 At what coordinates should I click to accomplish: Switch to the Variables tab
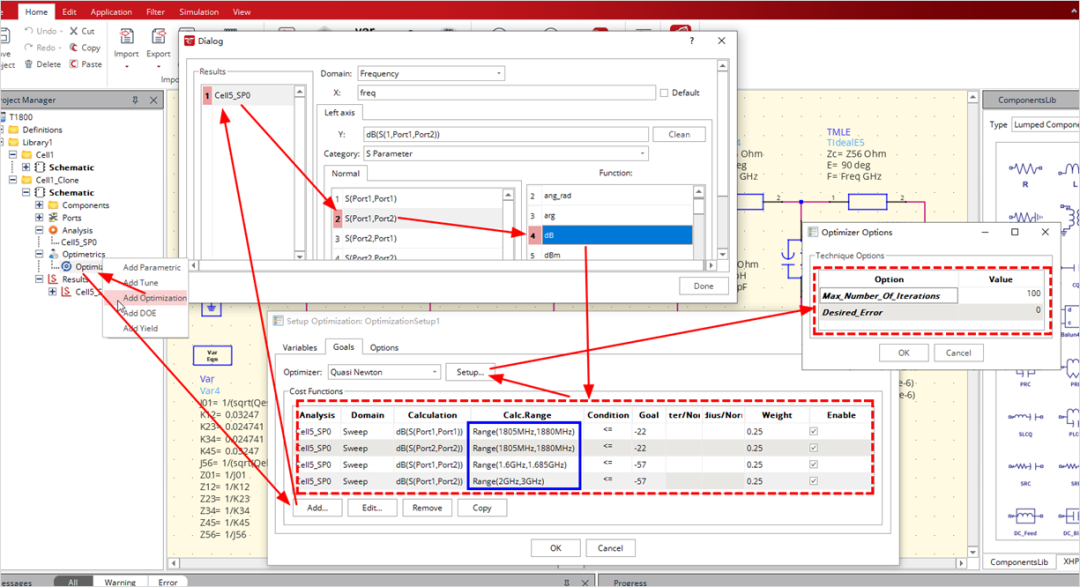[299, 348]
